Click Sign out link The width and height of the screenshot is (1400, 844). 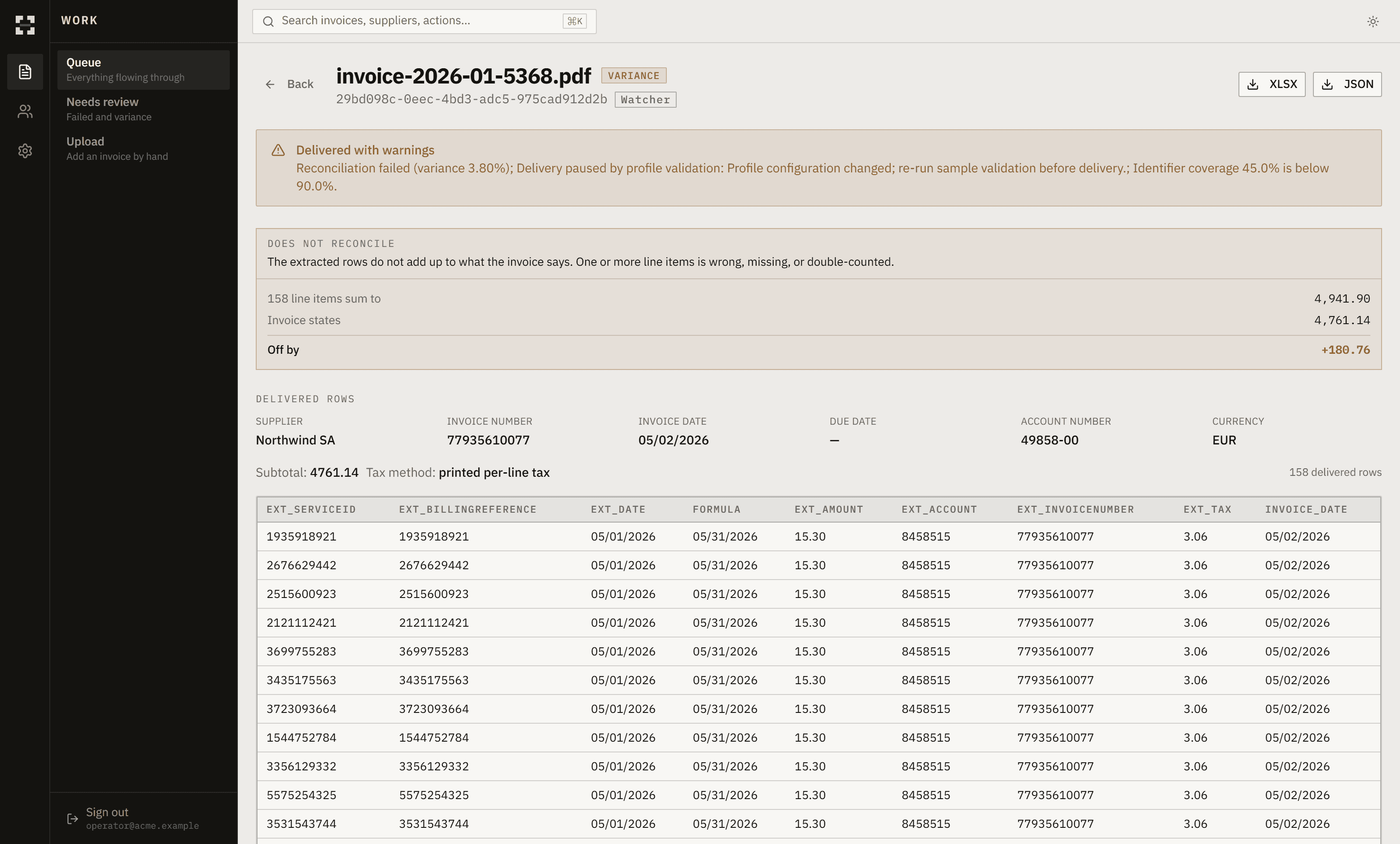coord(107,812)
